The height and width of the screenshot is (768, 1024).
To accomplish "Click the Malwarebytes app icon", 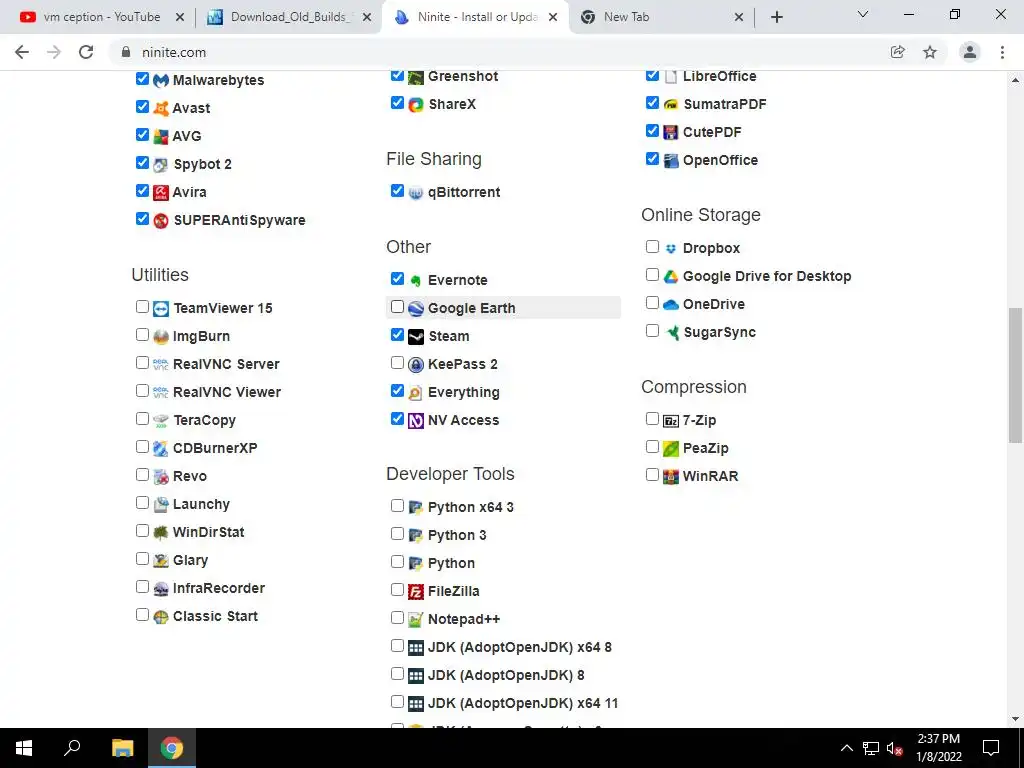I will (x=161, y=80).
